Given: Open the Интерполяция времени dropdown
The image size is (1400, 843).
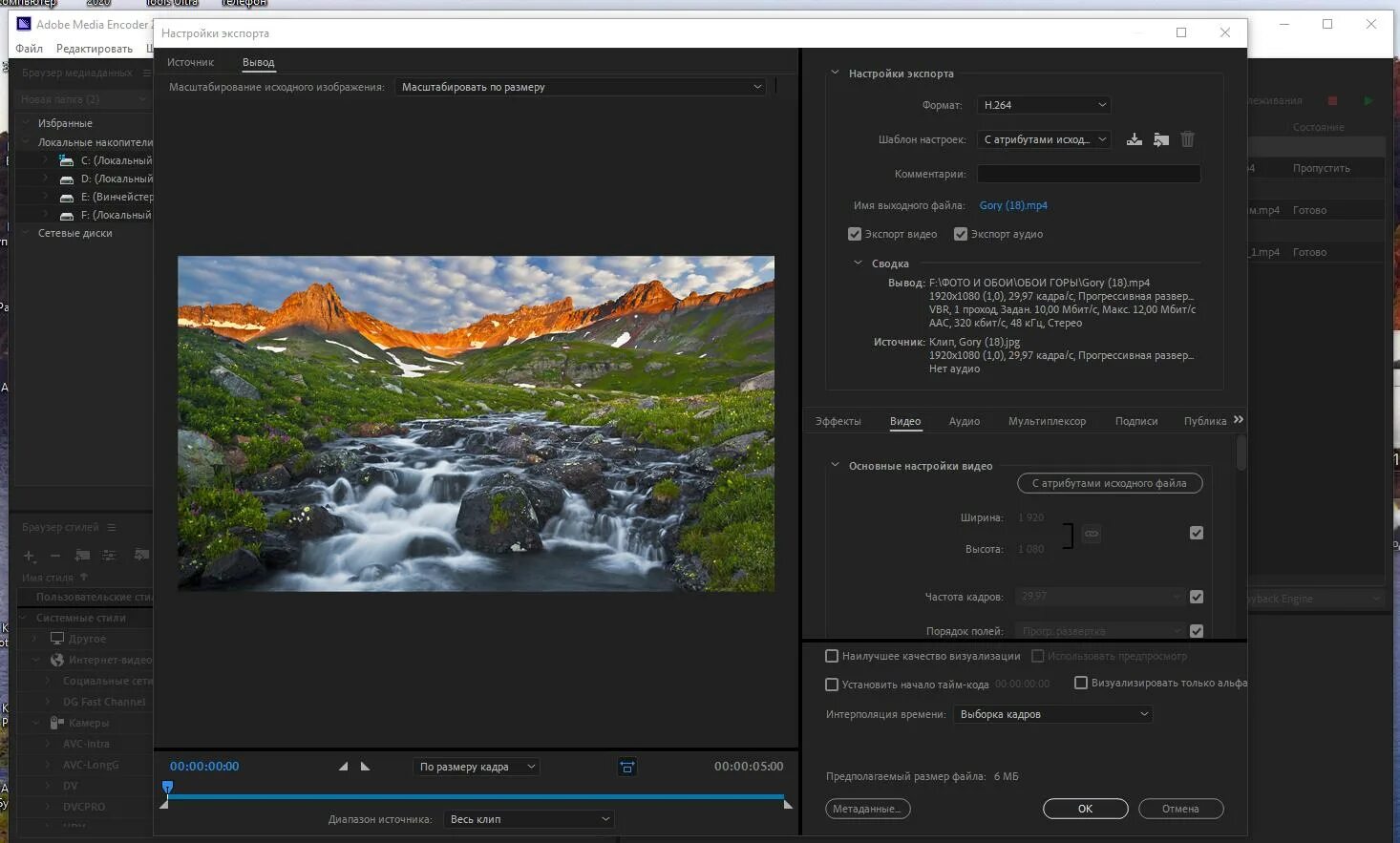Looking at the screenshot, I should 1052,714.
